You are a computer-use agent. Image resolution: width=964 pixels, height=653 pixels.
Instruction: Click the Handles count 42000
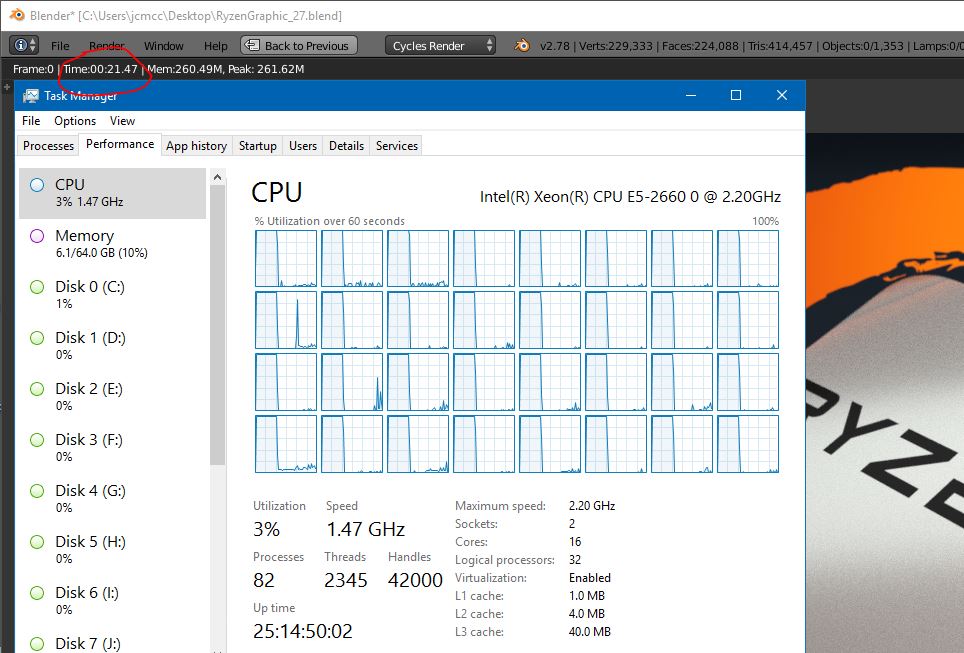pyautogui.click(x=415, y=580)
